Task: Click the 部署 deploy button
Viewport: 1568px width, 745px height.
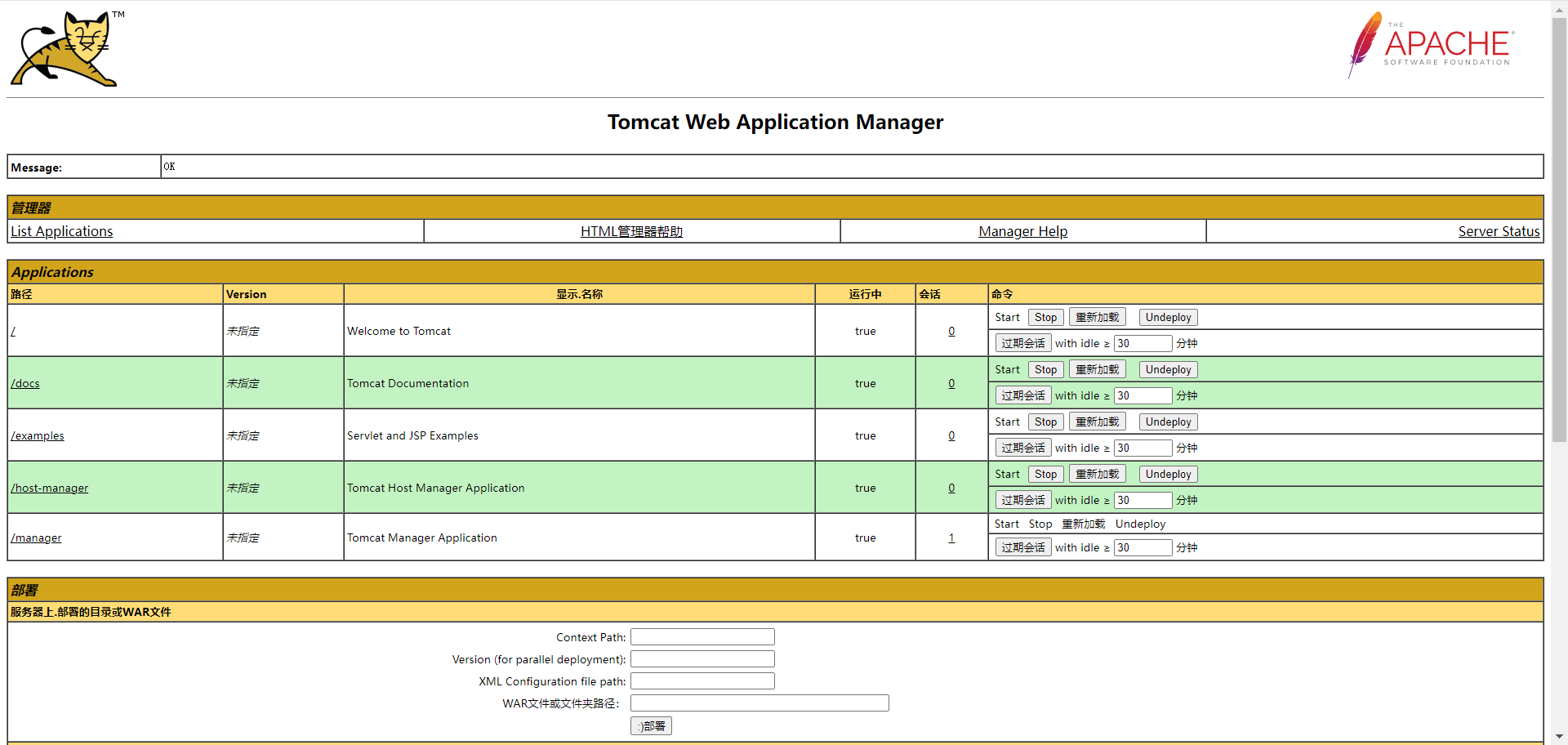Action: [651, 726]
